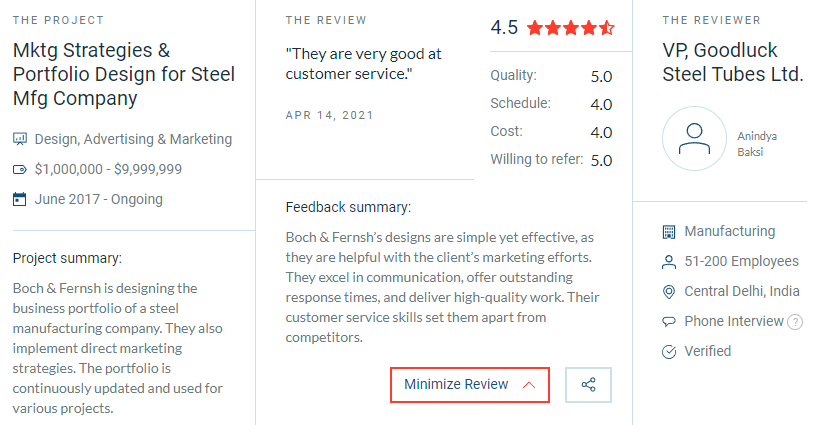Click the Central Delhi, India location text
Screen dimensions: 819x425
pos(742,291)
